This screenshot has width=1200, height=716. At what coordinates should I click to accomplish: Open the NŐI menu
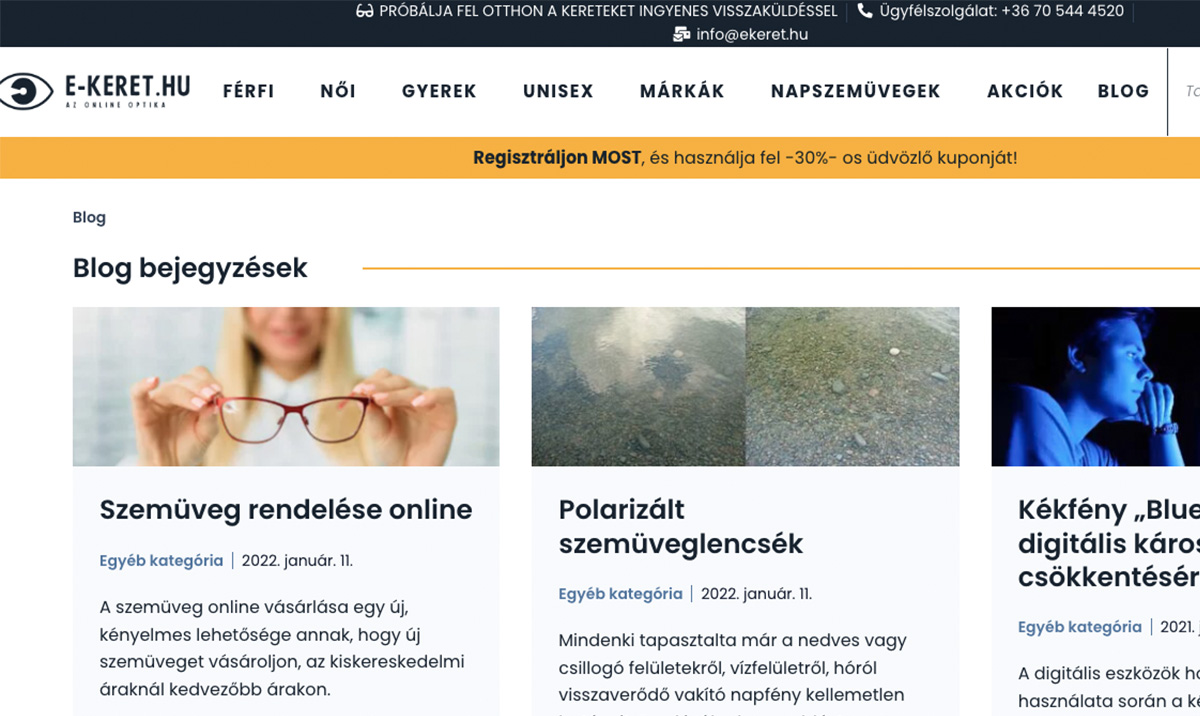point(338,91)
